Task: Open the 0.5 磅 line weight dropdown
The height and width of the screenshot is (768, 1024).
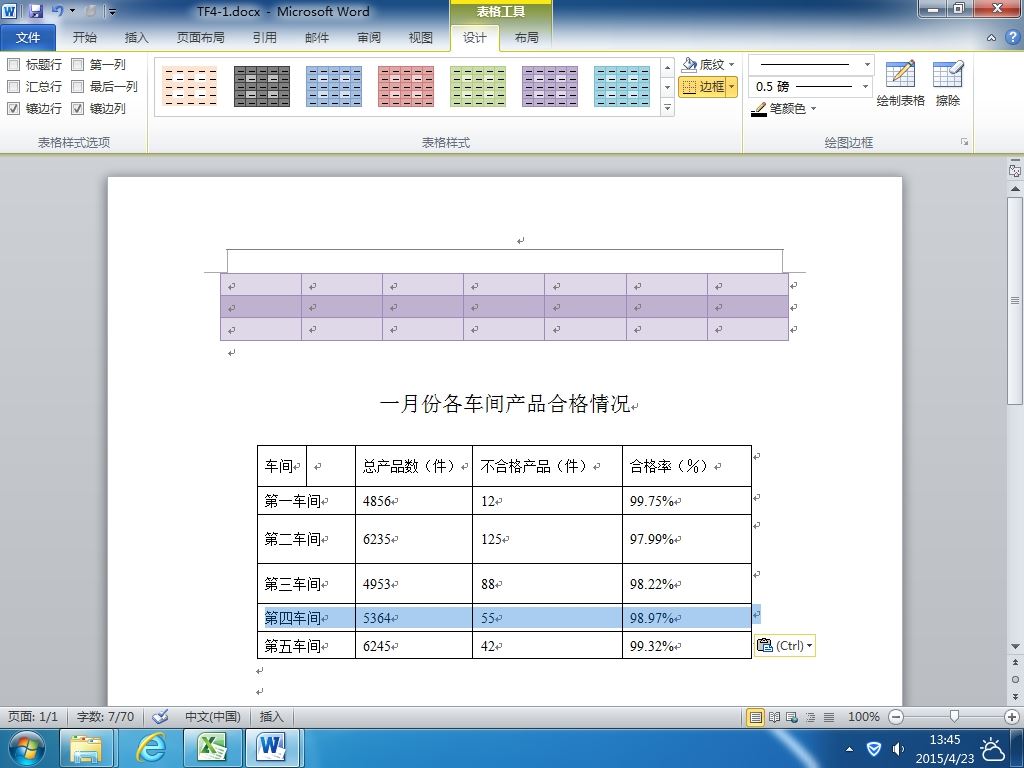Action: (x=866, y=86)
